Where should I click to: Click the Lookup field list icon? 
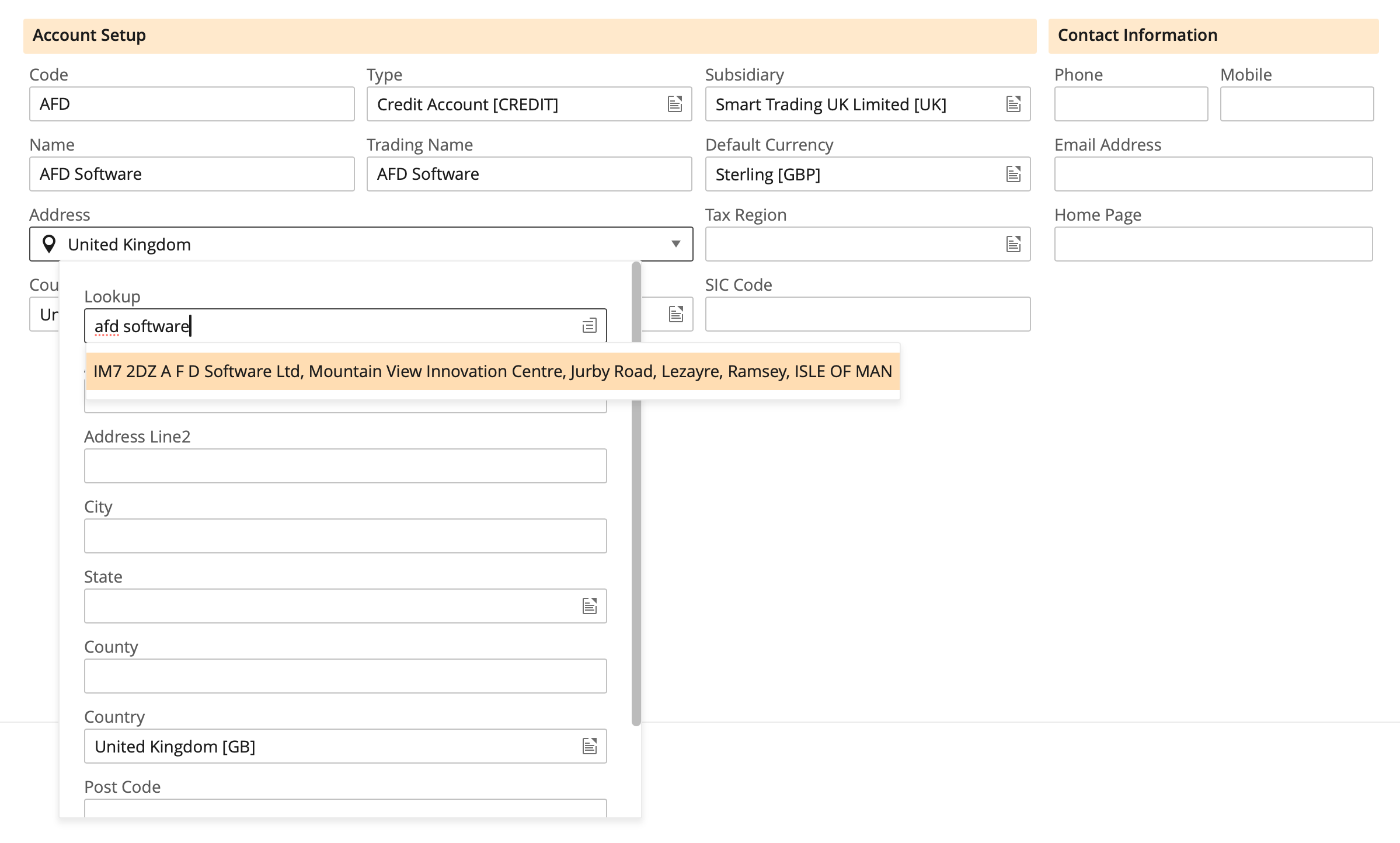point(590,326)
